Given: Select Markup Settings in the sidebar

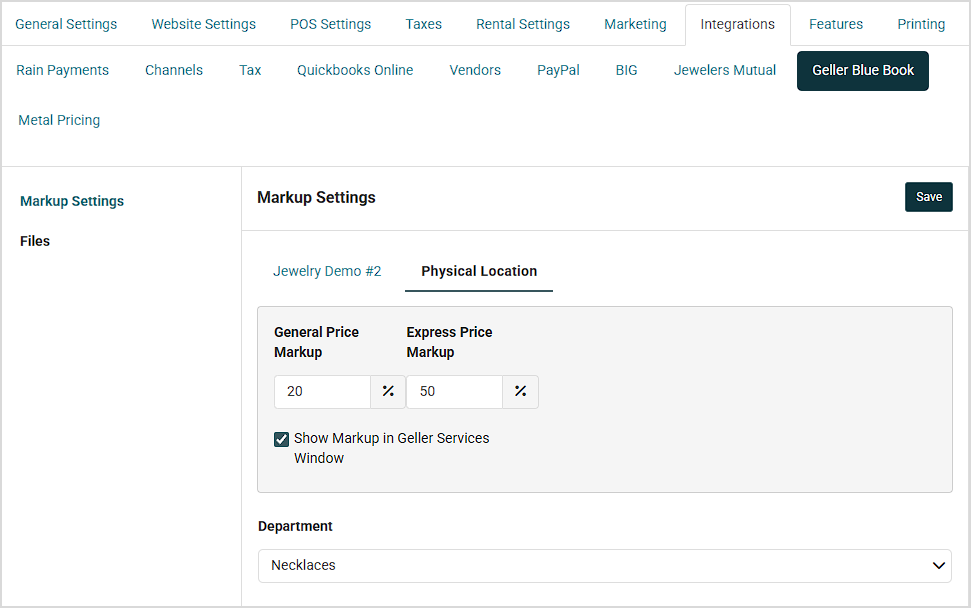Looking at the screenshot, I should point(72,201).
